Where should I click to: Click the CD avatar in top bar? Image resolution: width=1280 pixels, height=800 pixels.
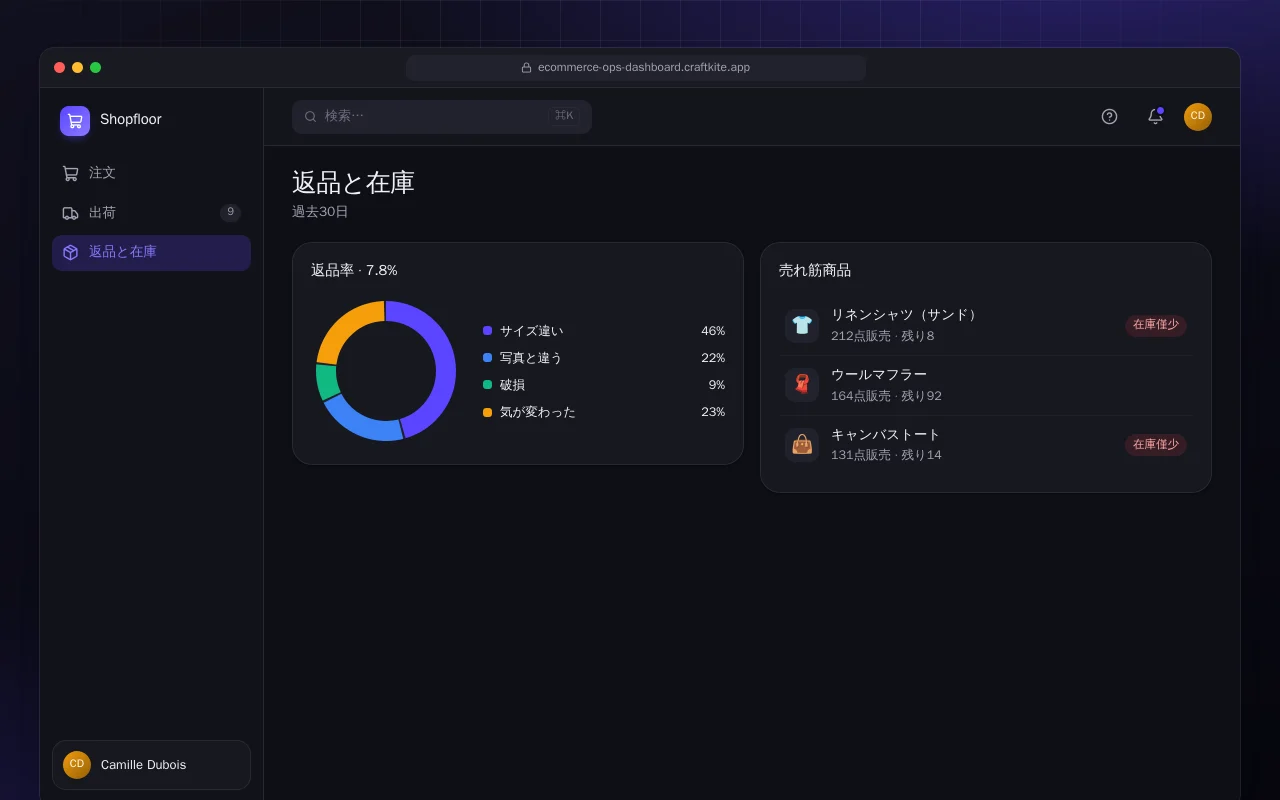(1198, 117)
